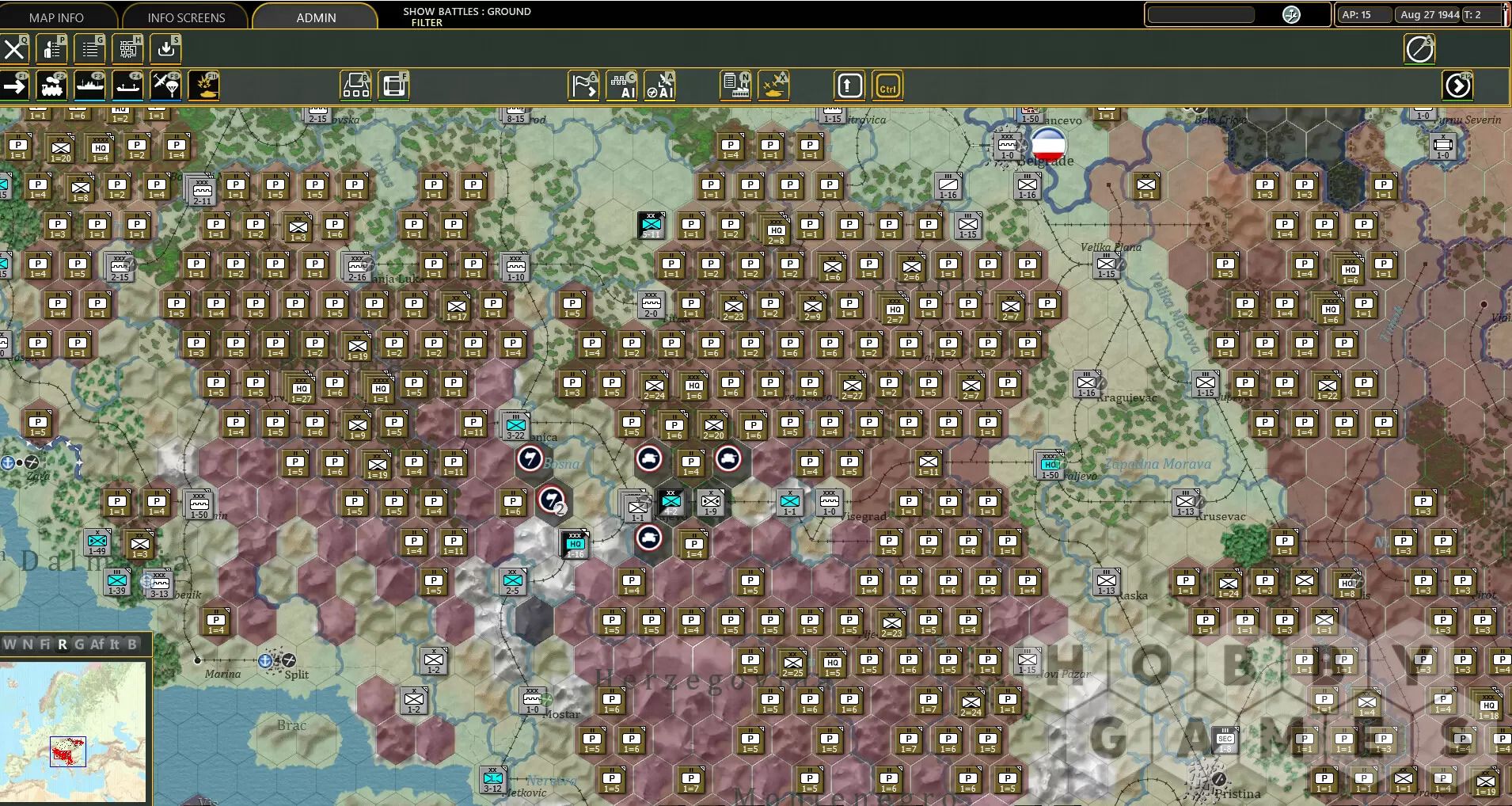Click the factory production icon (N)
Image resolution: width=1512 pixels, height=806 pixels.
tap(736, 86)
